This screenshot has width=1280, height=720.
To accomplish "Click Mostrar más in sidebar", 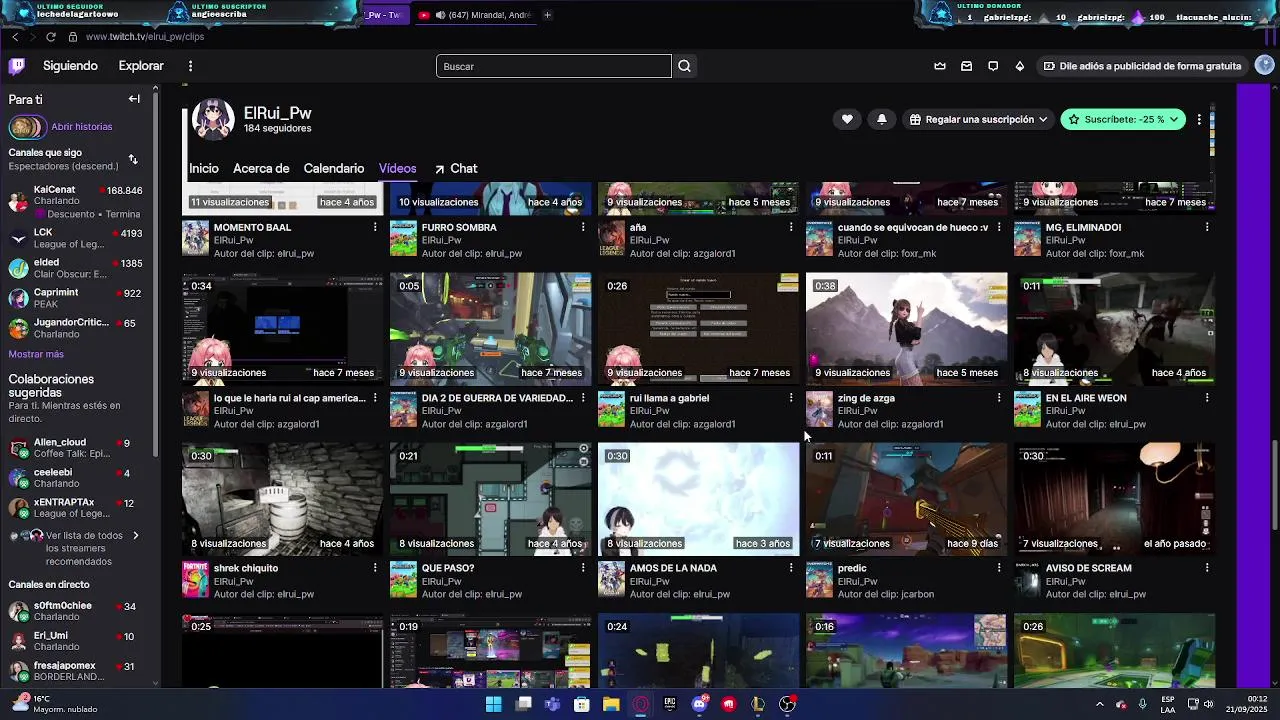I will click(x=36, y=354).
